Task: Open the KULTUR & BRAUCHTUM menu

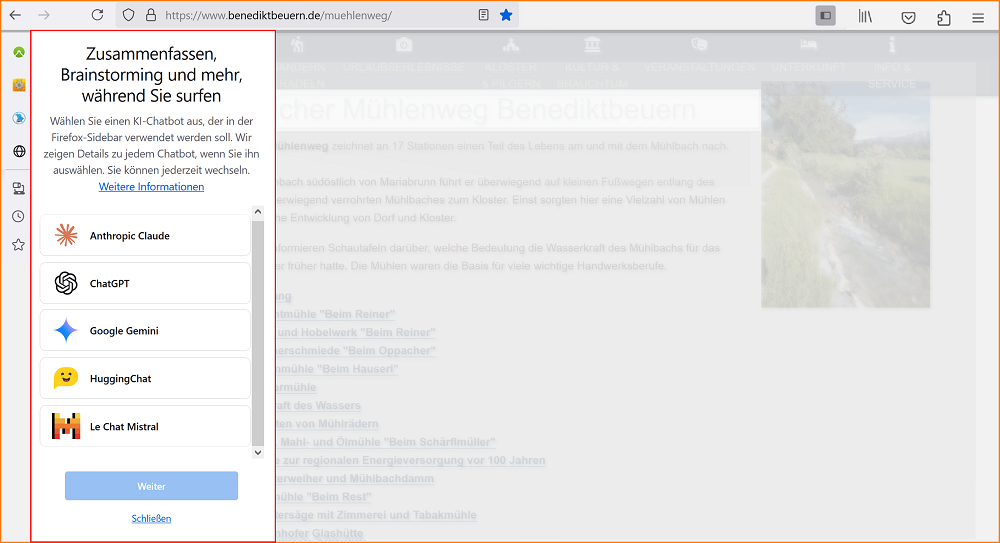Action: coord(592,63)
